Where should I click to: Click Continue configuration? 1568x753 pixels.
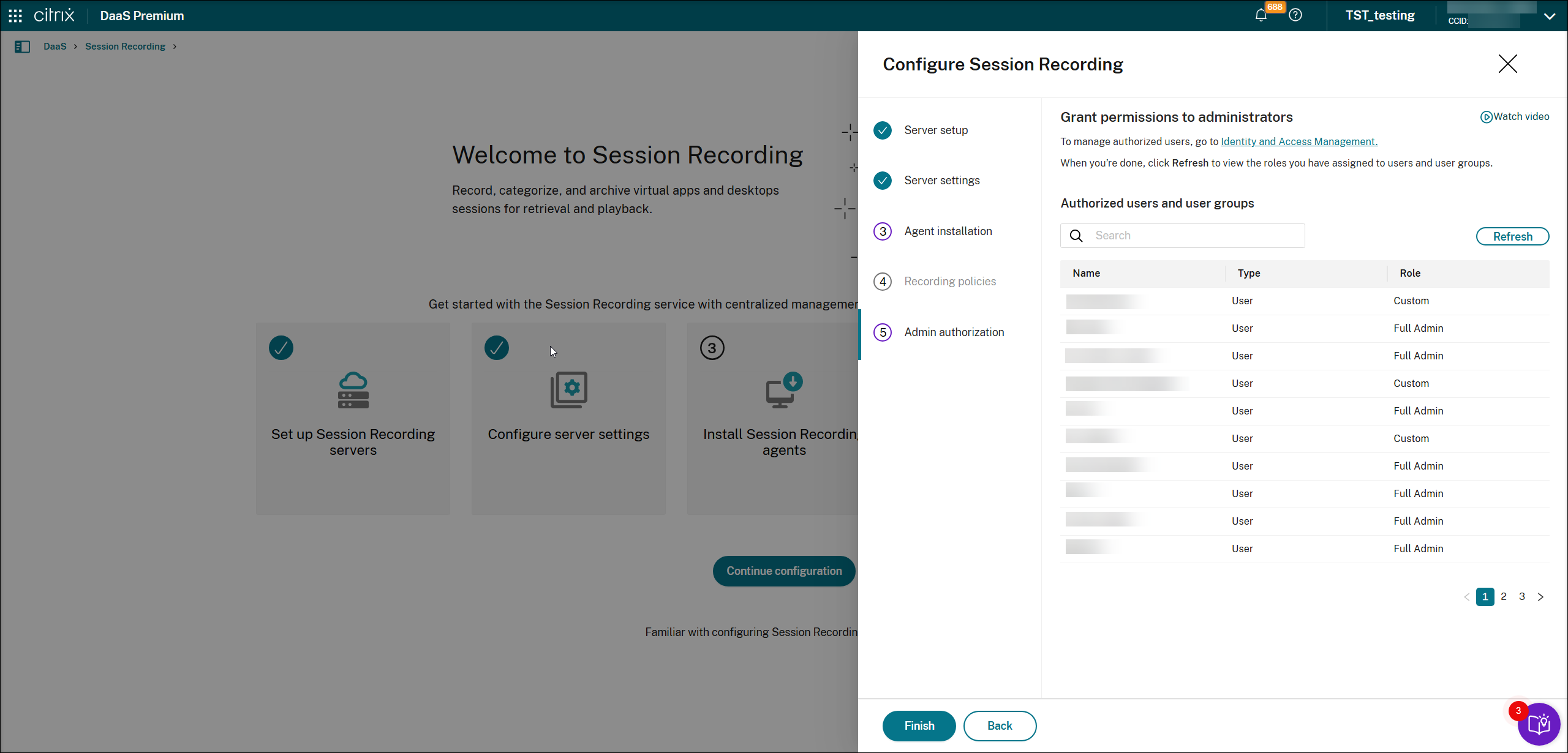pos(784,571)
